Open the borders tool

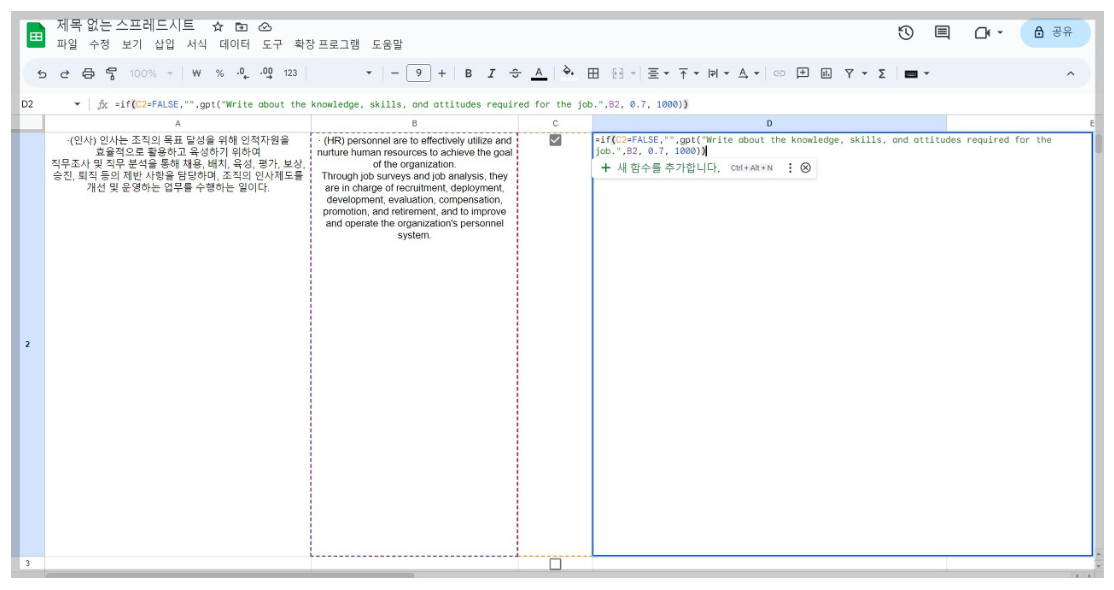pos(593,73)
